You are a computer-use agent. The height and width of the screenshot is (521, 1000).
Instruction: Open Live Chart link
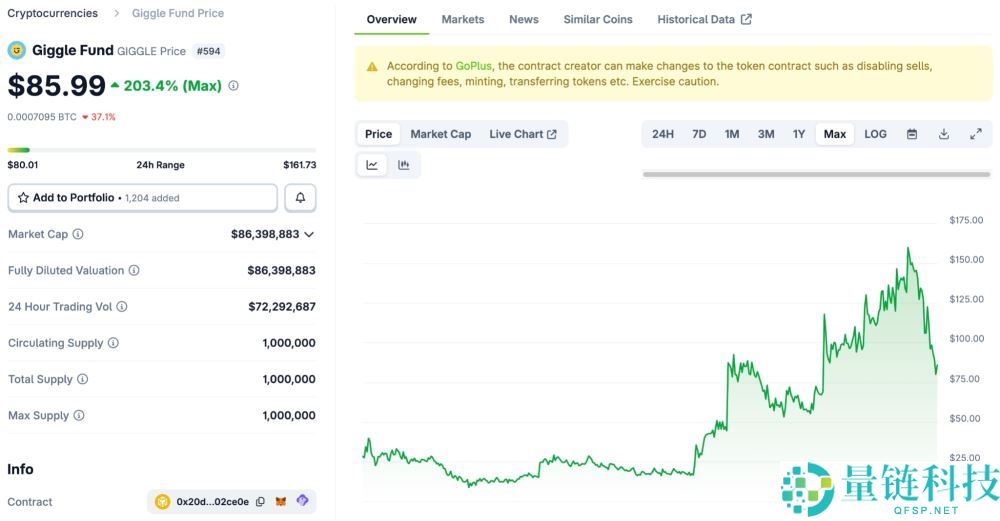522,134
